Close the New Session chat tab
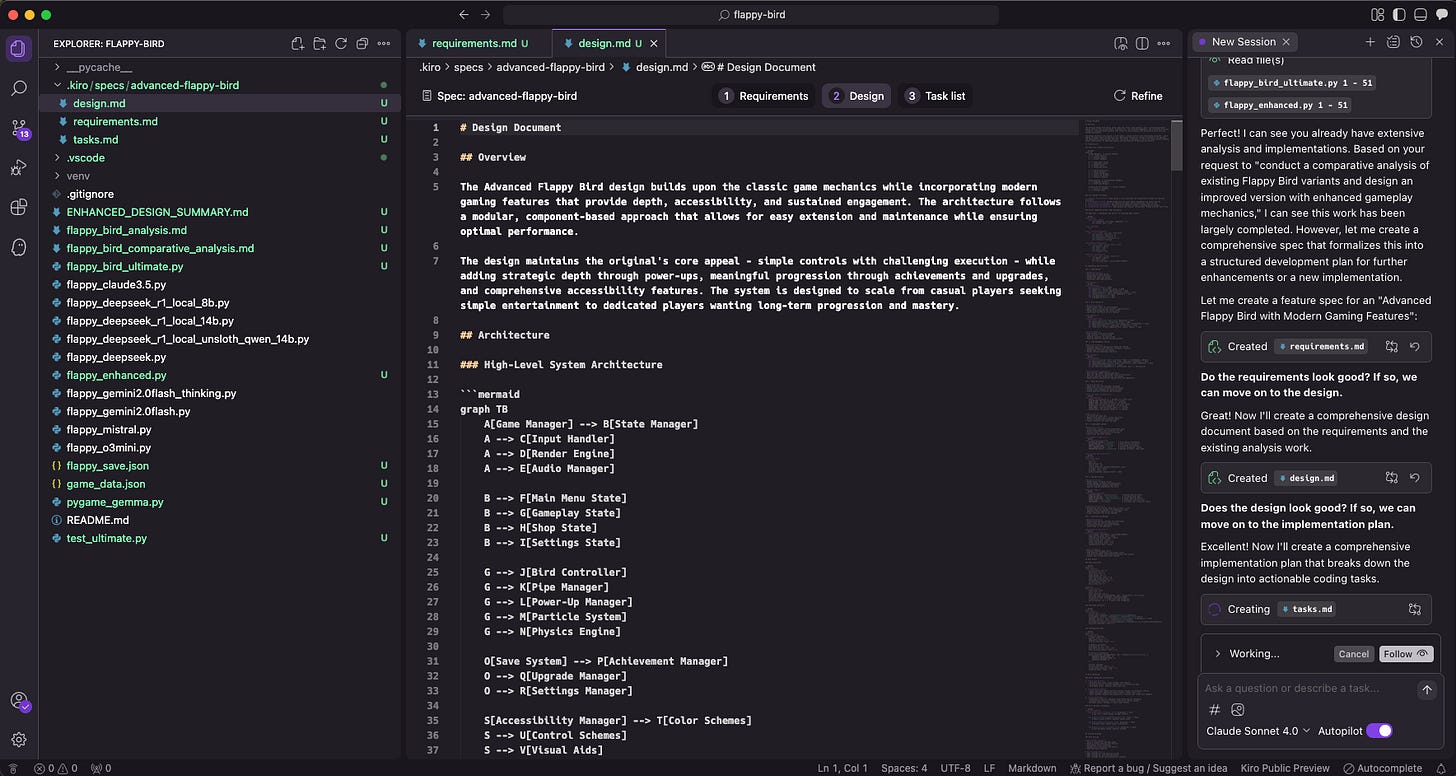 [x=1287, y=42]
